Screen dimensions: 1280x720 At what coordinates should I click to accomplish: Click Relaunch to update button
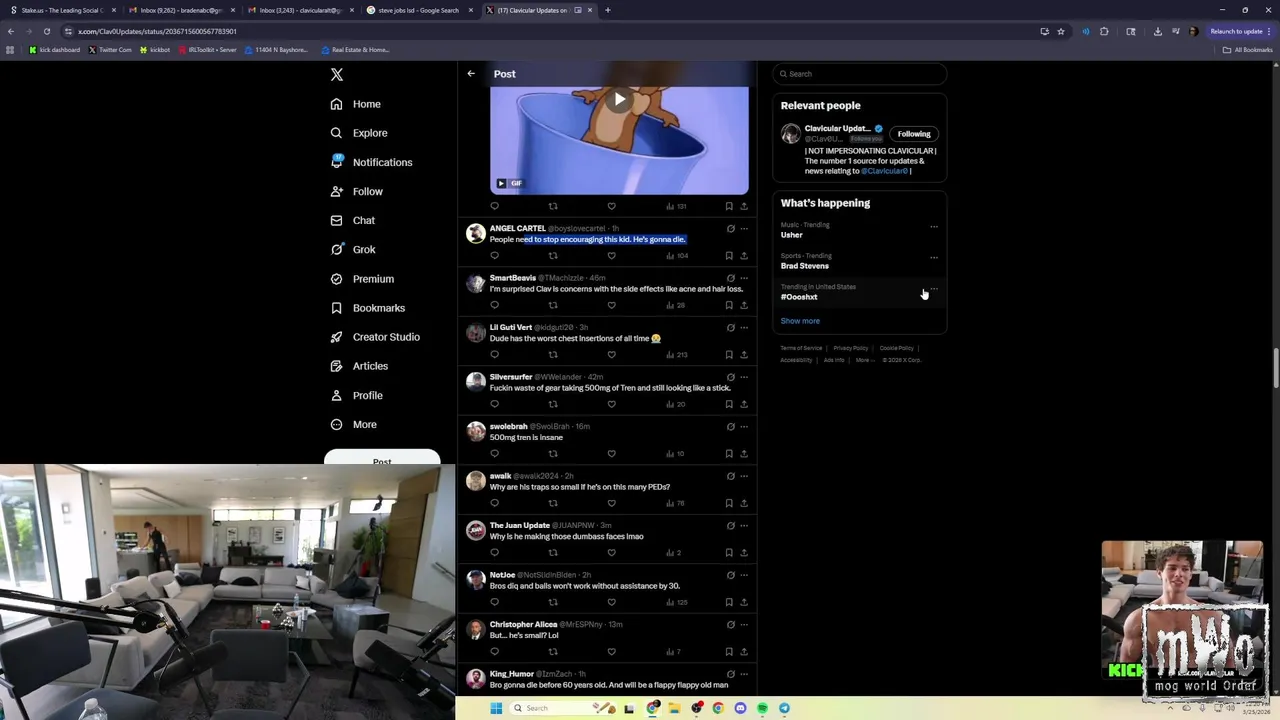[x=1241, y=31]
